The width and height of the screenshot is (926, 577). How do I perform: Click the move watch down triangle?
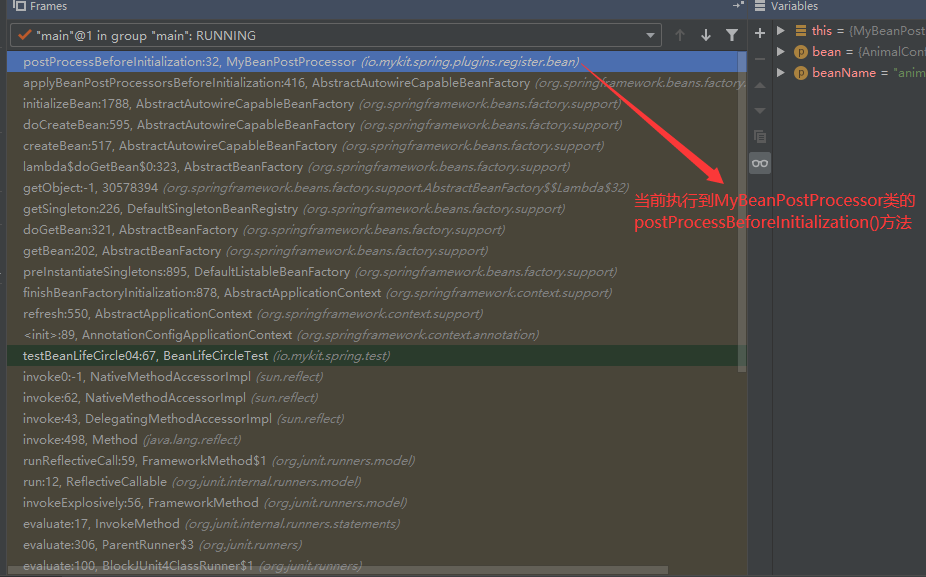tap(760, 110)
